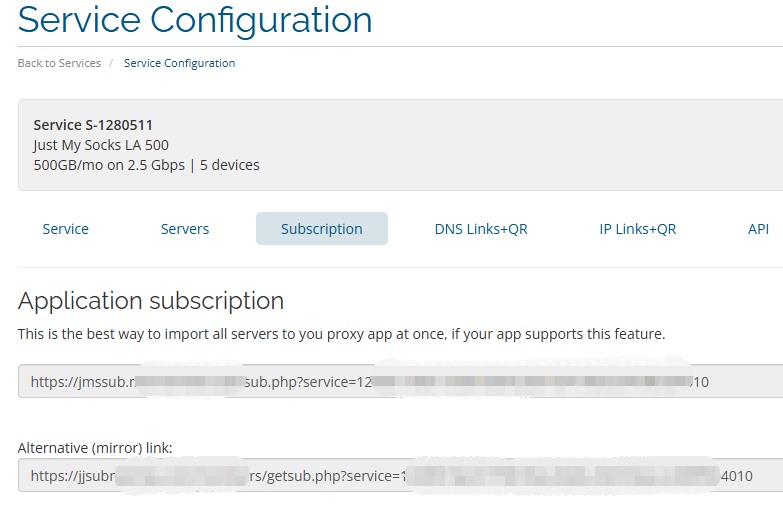Click the jmssub application subscription URL field

(400, 381)
